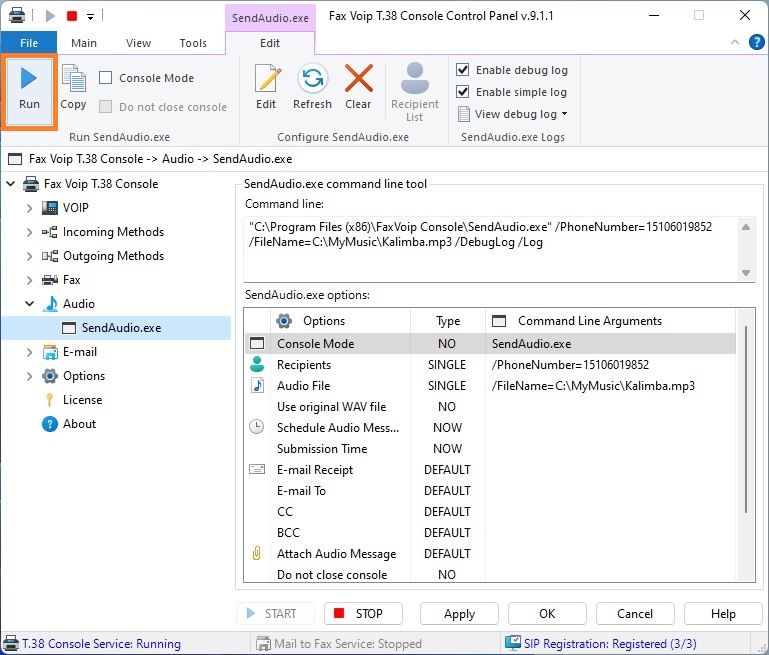769x655 pixels.
Task: Open the Recipient List
Action: [x=415, y=92]
